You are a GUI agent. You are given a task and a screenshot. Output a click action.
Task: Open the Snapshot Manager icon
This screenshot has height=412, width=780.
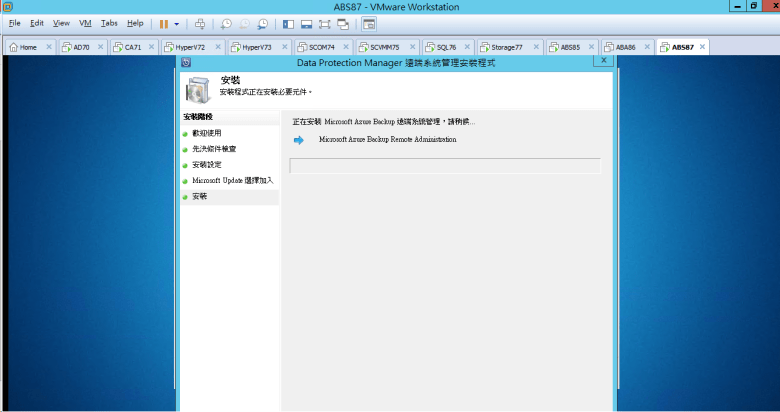tap(262, 23)
